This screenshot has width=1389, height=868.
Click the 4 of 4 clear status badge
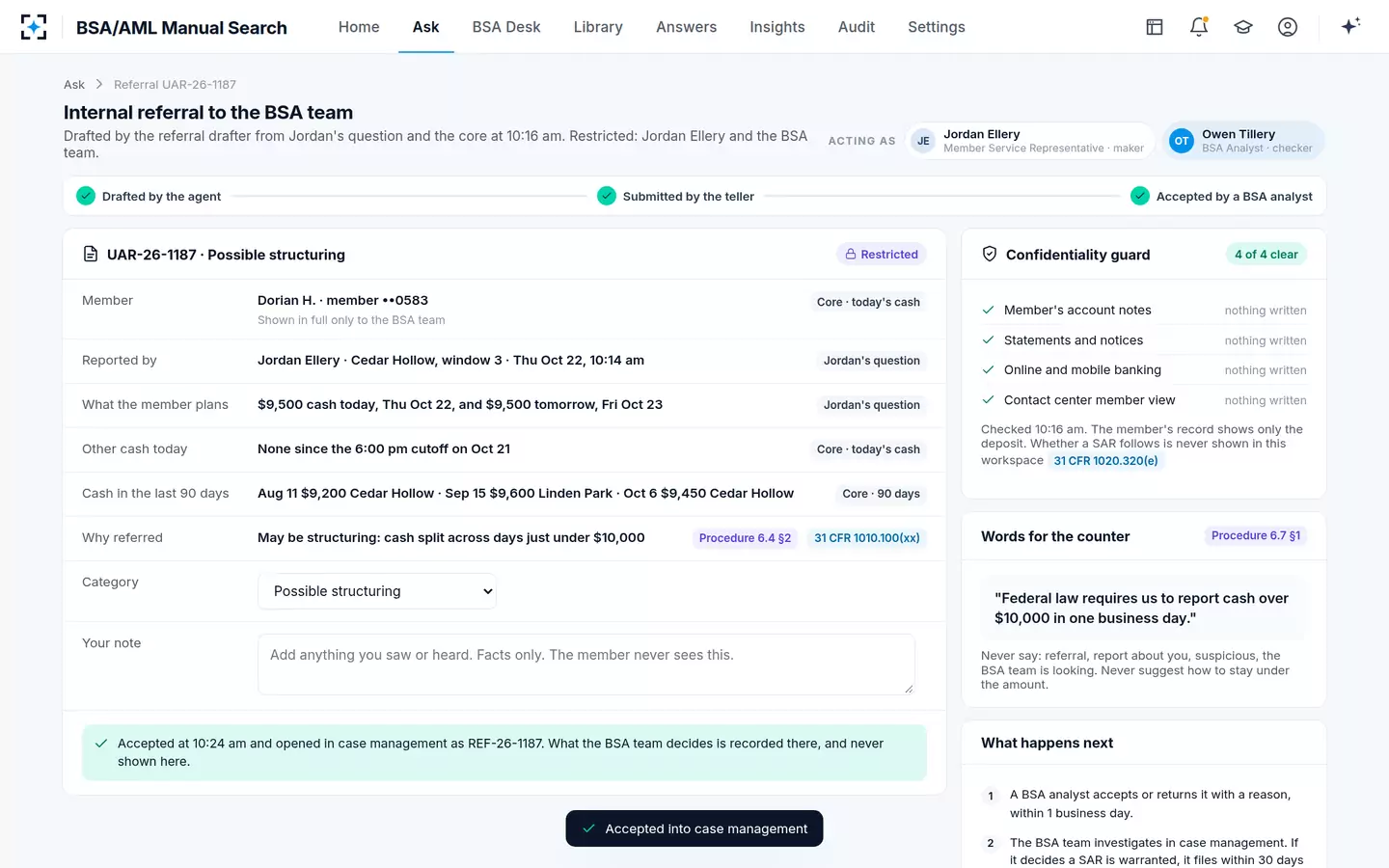coord(1266,255)
